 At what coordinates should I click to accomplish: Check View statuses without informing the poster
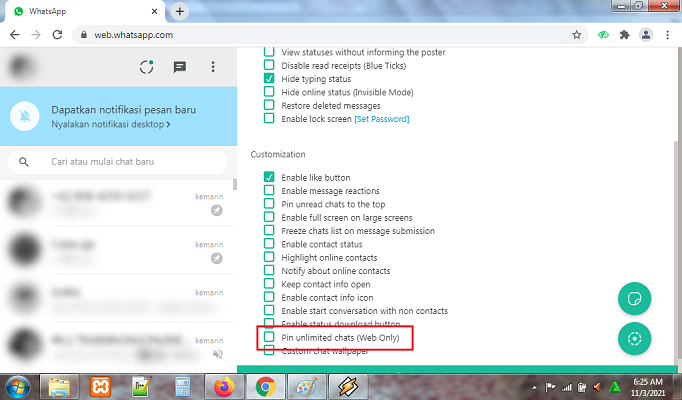269,52
